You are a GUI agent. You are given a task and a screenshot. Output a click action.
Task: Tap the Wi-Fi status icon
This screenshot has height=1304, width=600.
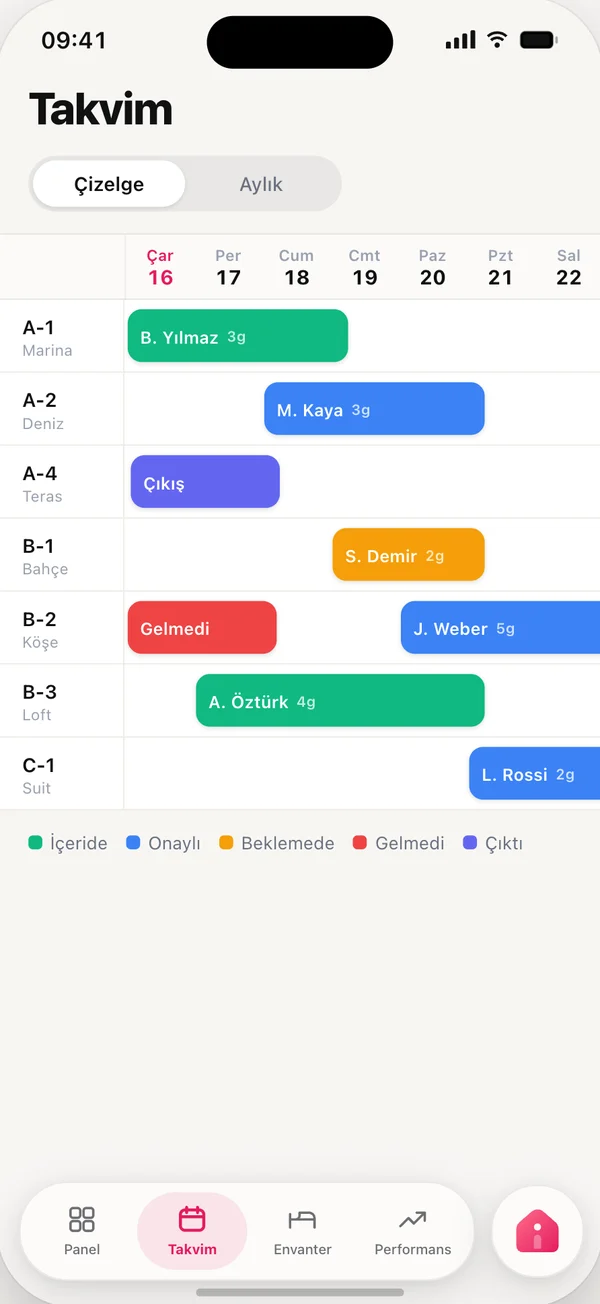point(497,40)
